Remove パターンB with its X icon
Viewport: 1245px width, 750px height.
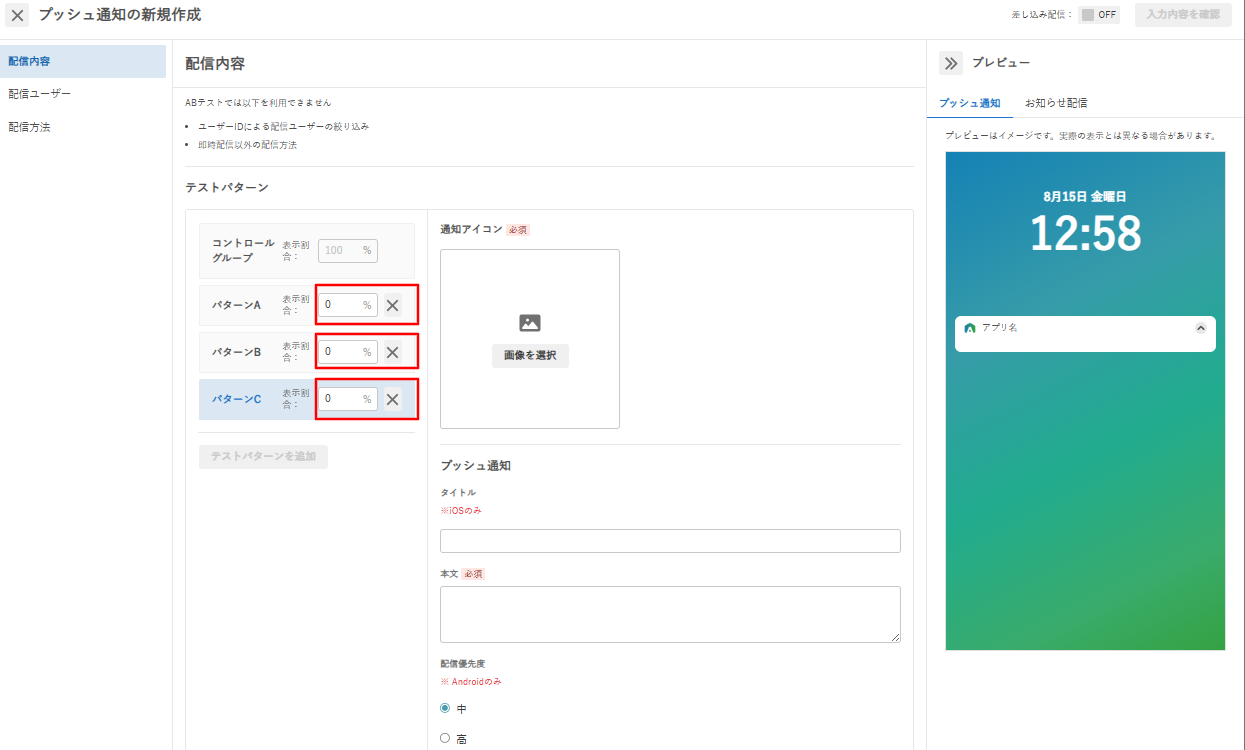pos(393,352)
